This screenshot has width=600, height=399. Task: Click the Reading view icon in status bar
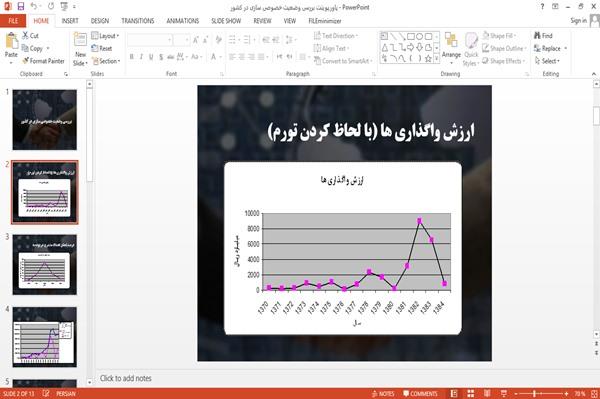[x=487, y=393]
